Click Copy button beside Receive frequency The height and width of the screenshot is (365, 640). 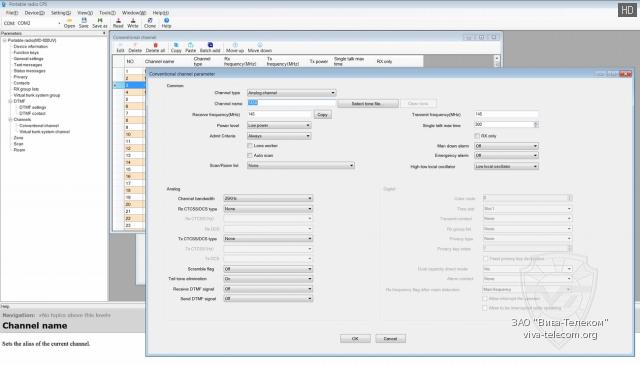coord(322,115)
